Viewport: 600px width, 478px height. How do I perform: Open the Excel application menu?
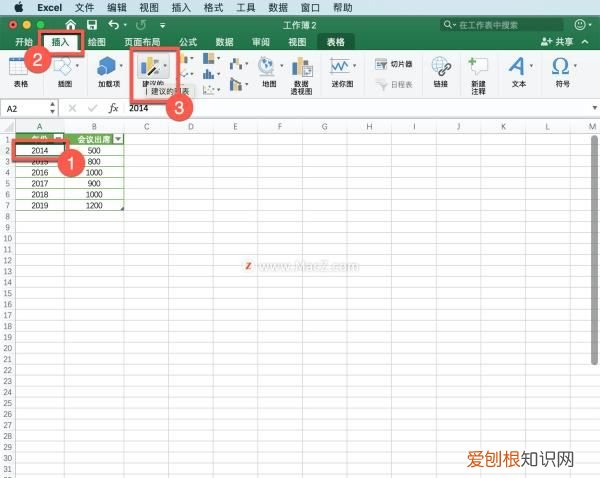point(50,7)
